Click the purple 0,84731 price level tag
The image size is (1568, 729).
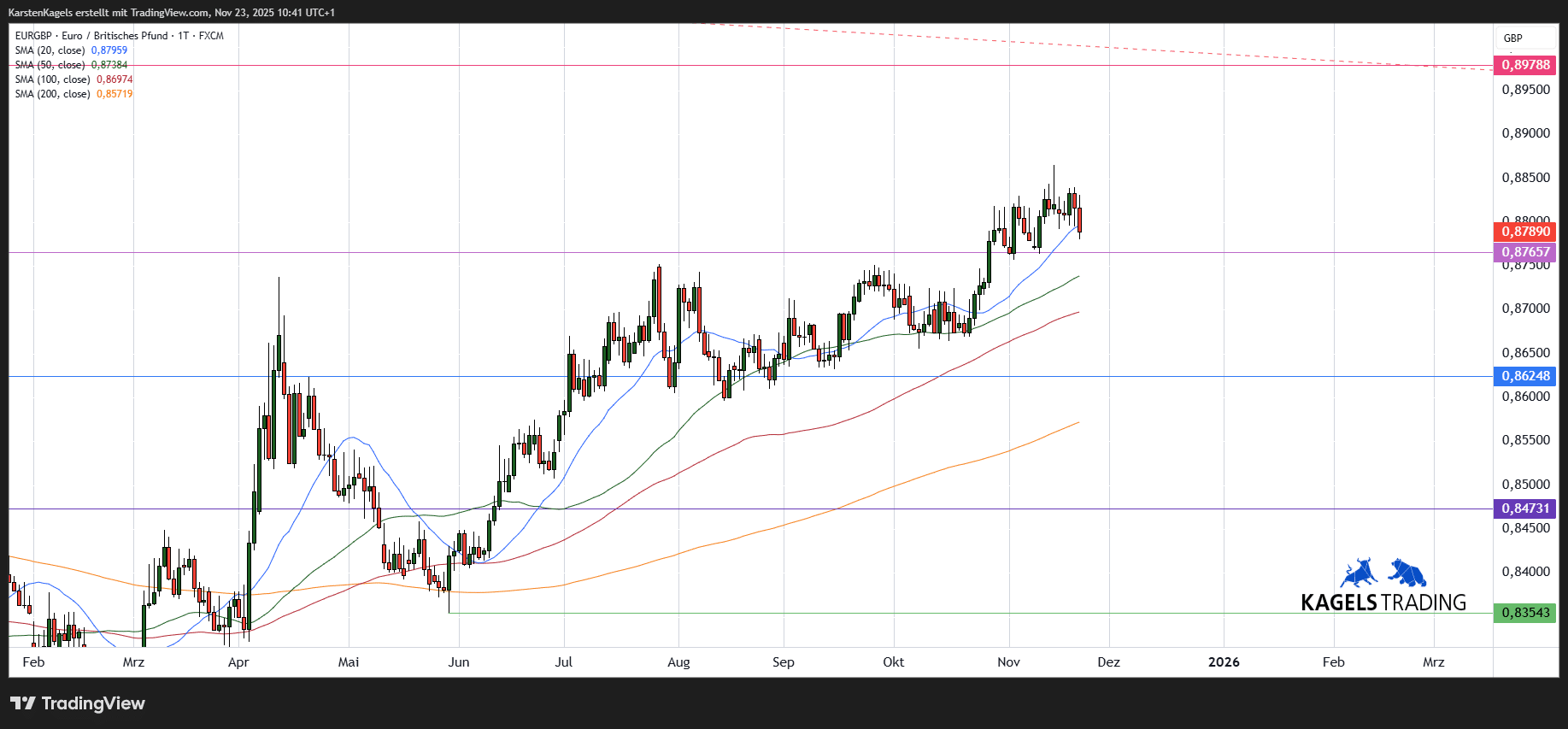click(1525, 509)
